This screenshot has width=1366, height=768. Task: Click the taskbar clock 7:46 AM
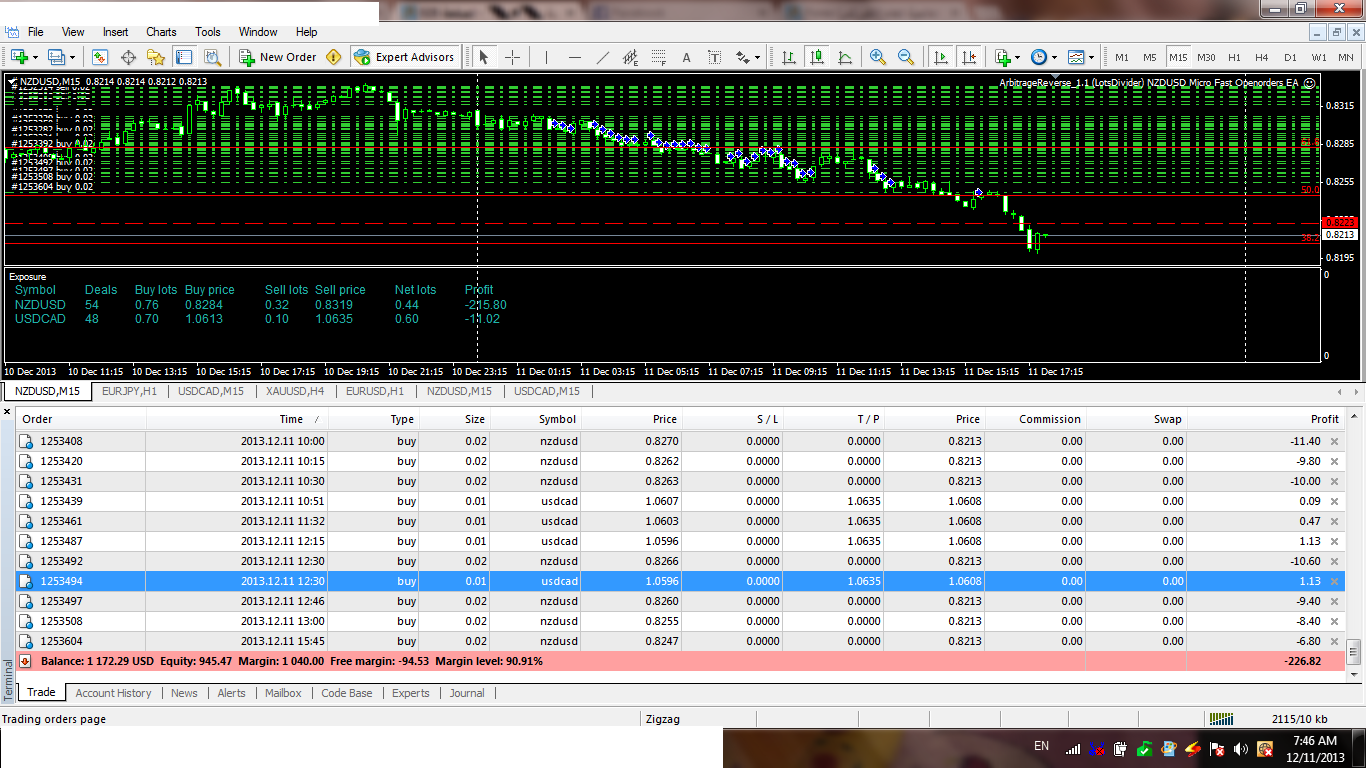pyautogui.click(x=1315, y=741)
